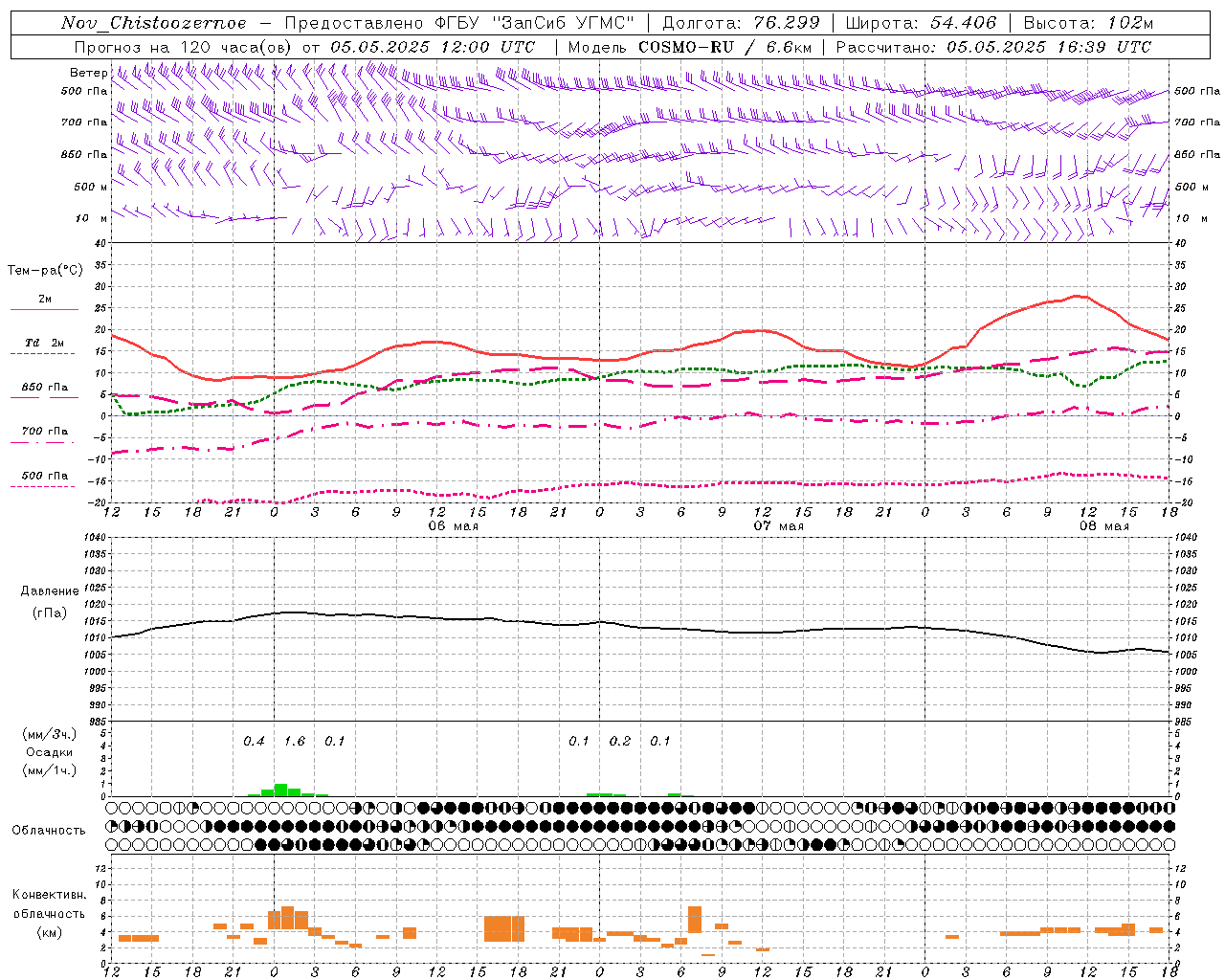This screenshot has width=1225, height=980.
Task: Click the 0.1 value right after 1.6
Action: pyautogui.click(x=334, y=742)
